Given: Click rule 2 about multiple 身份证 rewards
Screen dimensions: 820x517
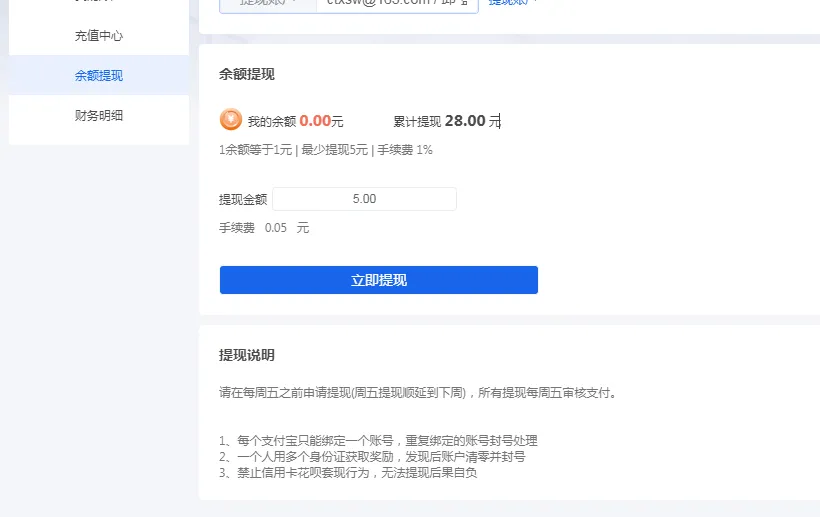Looking at the screenshot, I should (372, 457).
